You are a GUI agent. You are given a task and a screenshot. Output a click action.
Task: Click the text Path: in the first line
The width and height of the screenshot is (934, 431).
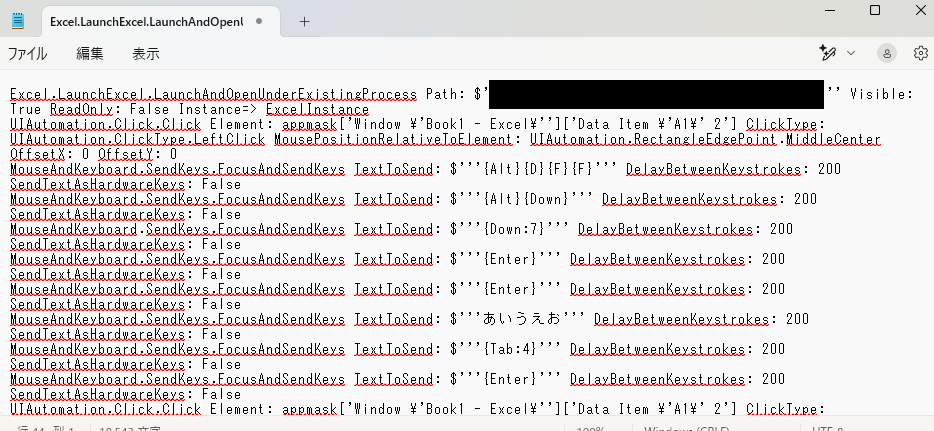pyautogui.click(x=446, y=94)
